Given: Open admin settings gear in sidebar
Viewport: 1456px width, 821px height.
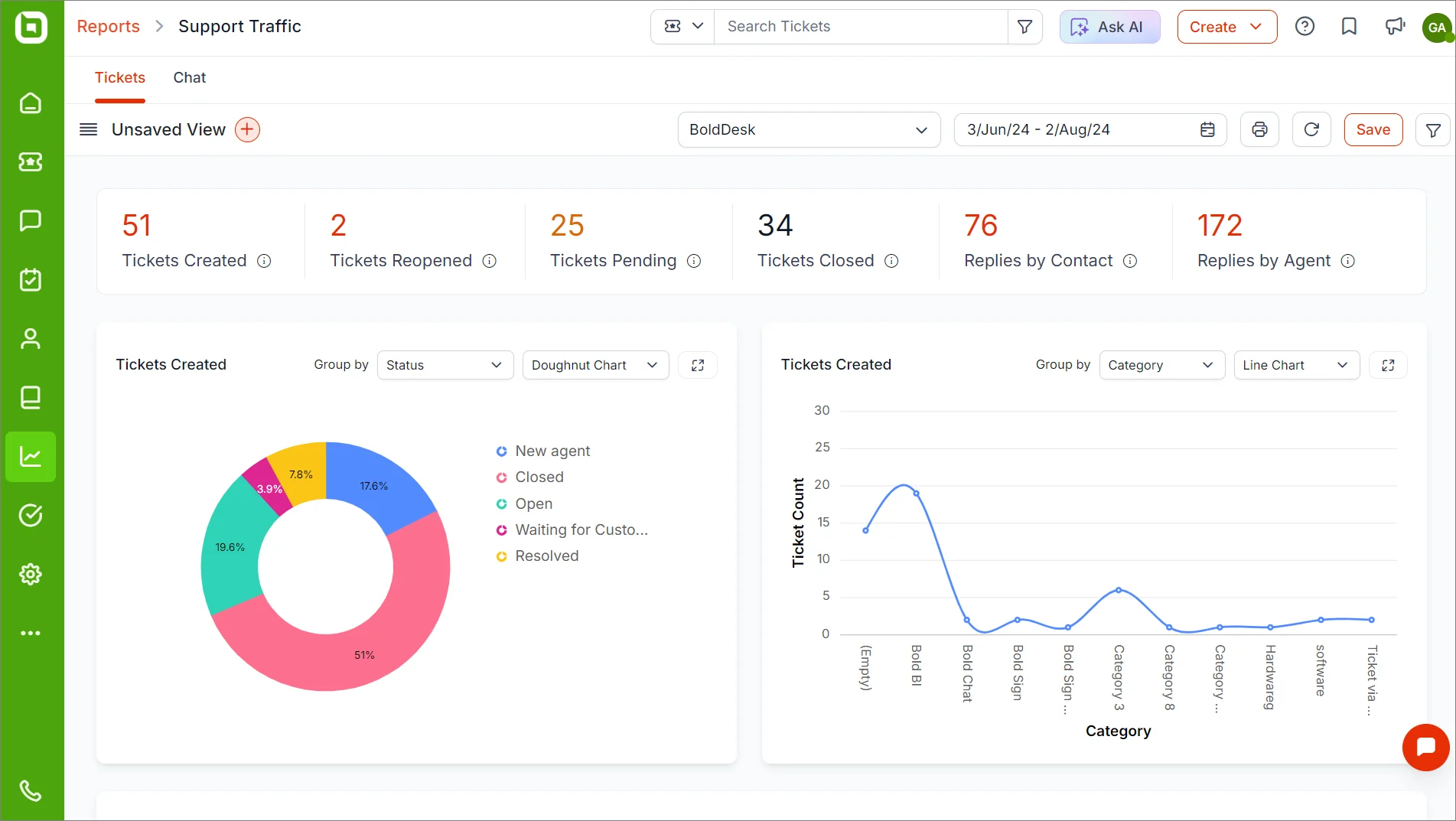Looking at the screenshot, I should [31, 574].
